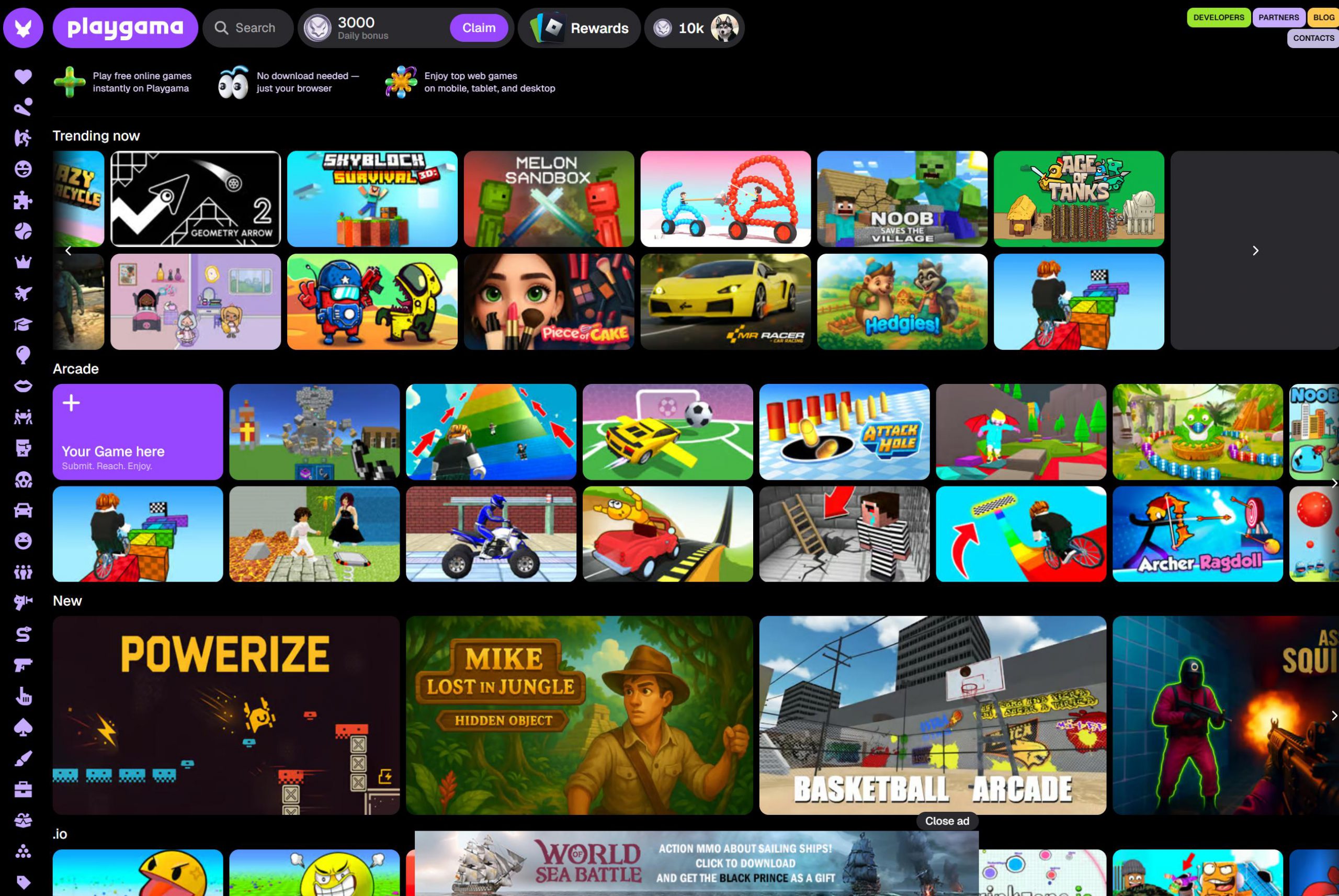Open the Partners tab
Screen dimensions: 1339x896
pyautogui.click(x=1278, y=17)
